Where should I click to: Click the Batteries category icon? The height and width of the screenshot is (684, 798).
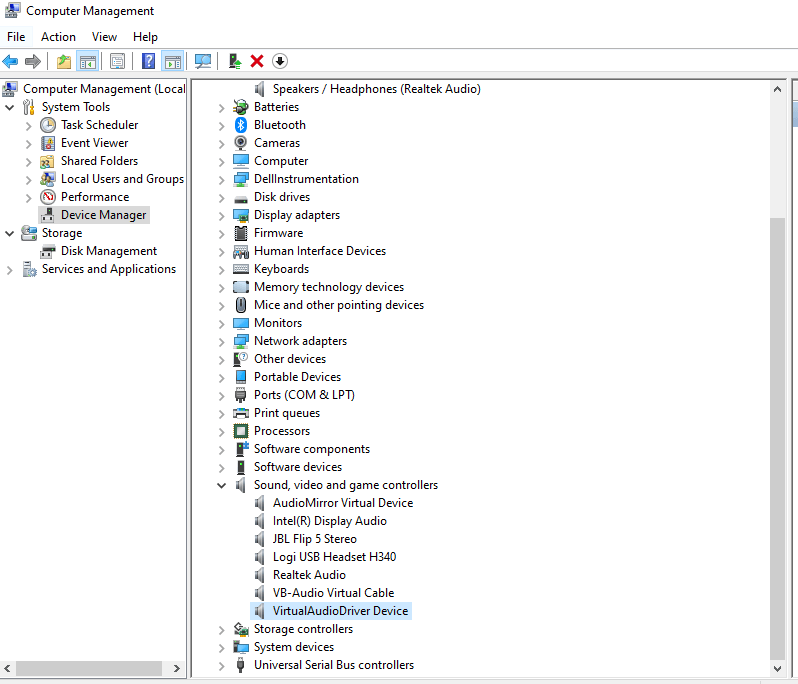pos(241,107)
